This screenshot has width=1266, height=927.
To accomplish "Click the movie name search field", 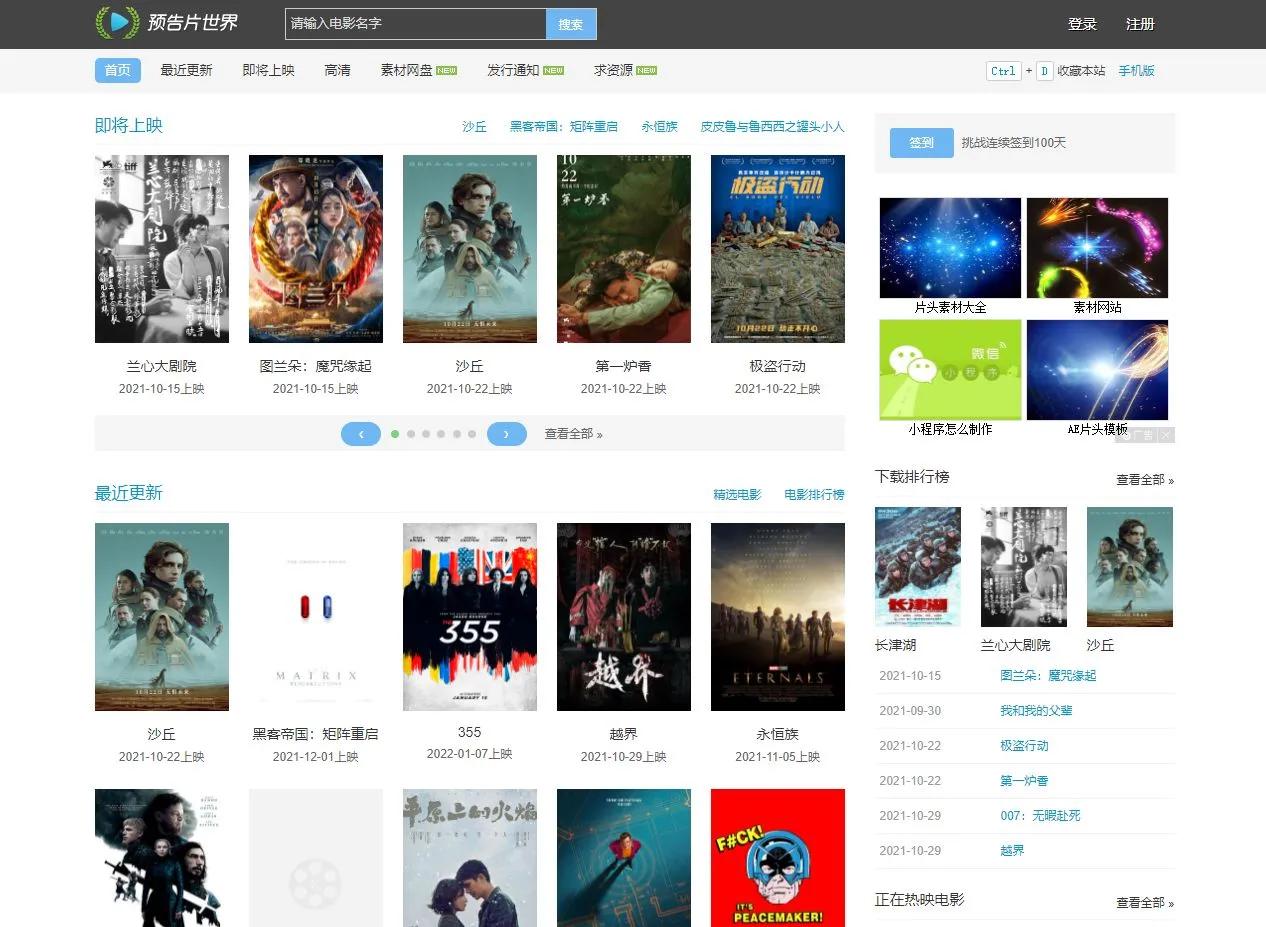I will pos(415,23).
